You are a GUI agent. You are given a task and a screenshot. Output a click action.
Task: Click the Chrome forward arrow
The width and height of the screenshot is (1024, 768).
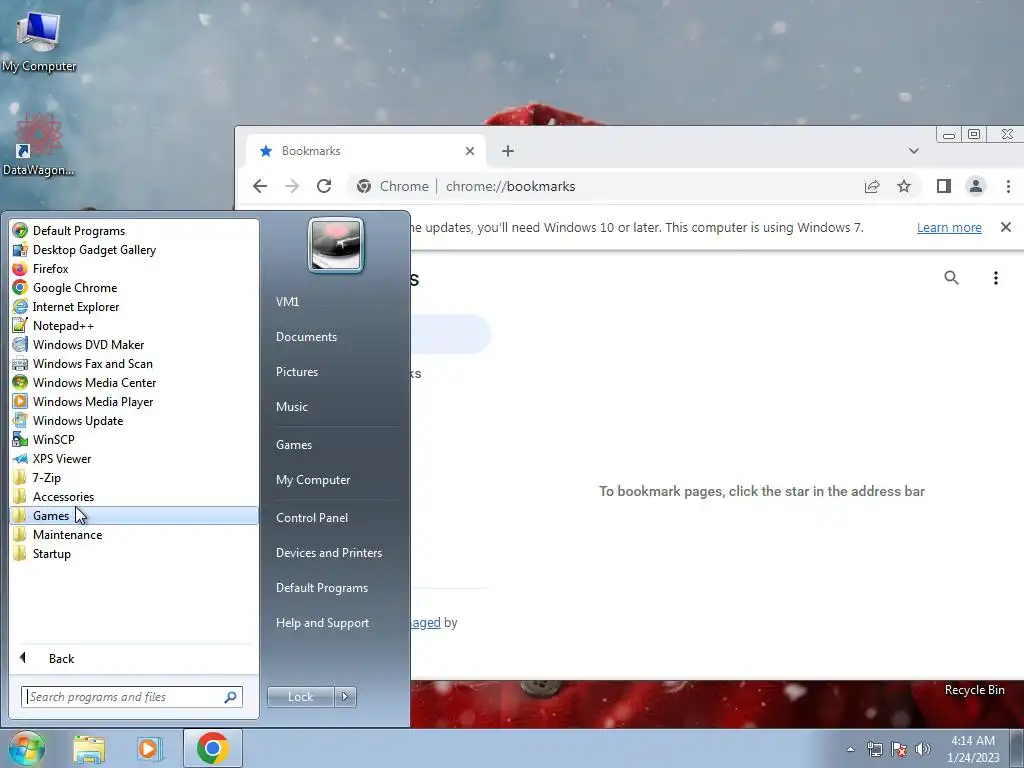(292, 186)
